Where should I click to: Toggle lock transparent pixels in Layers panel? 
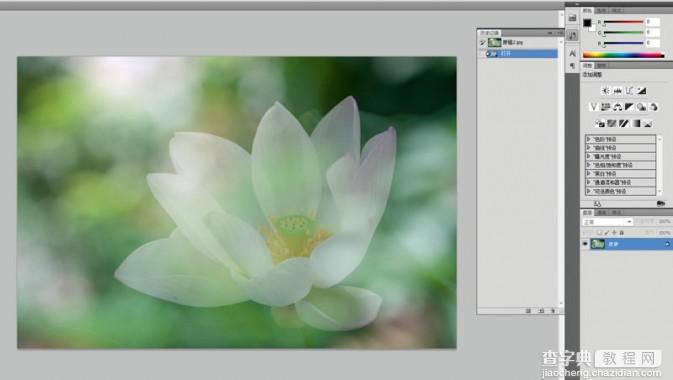(x=600, y=232)
